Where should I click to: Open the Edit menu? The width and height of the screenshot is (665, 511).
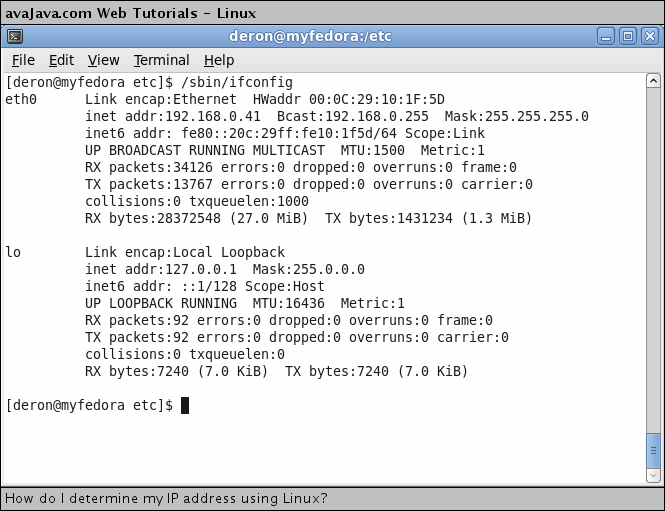click(61, 60)
